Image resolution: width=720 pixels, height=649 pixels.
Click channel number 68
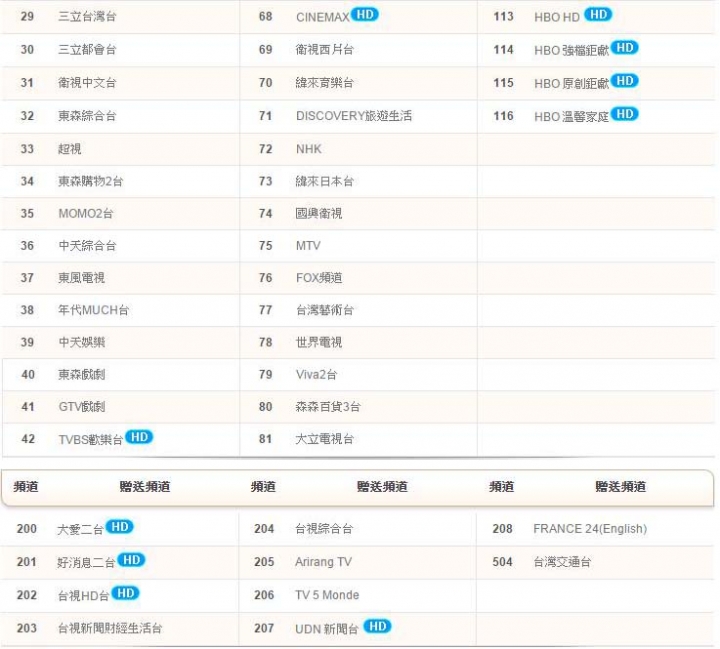click(265, 17)
